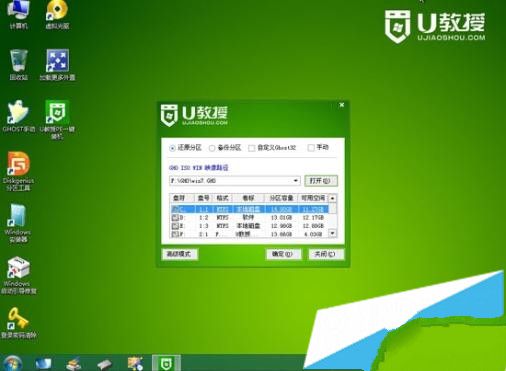Screen dimensions: 506x371
Task: Click the 打开 button
Action: coord(321,181)
